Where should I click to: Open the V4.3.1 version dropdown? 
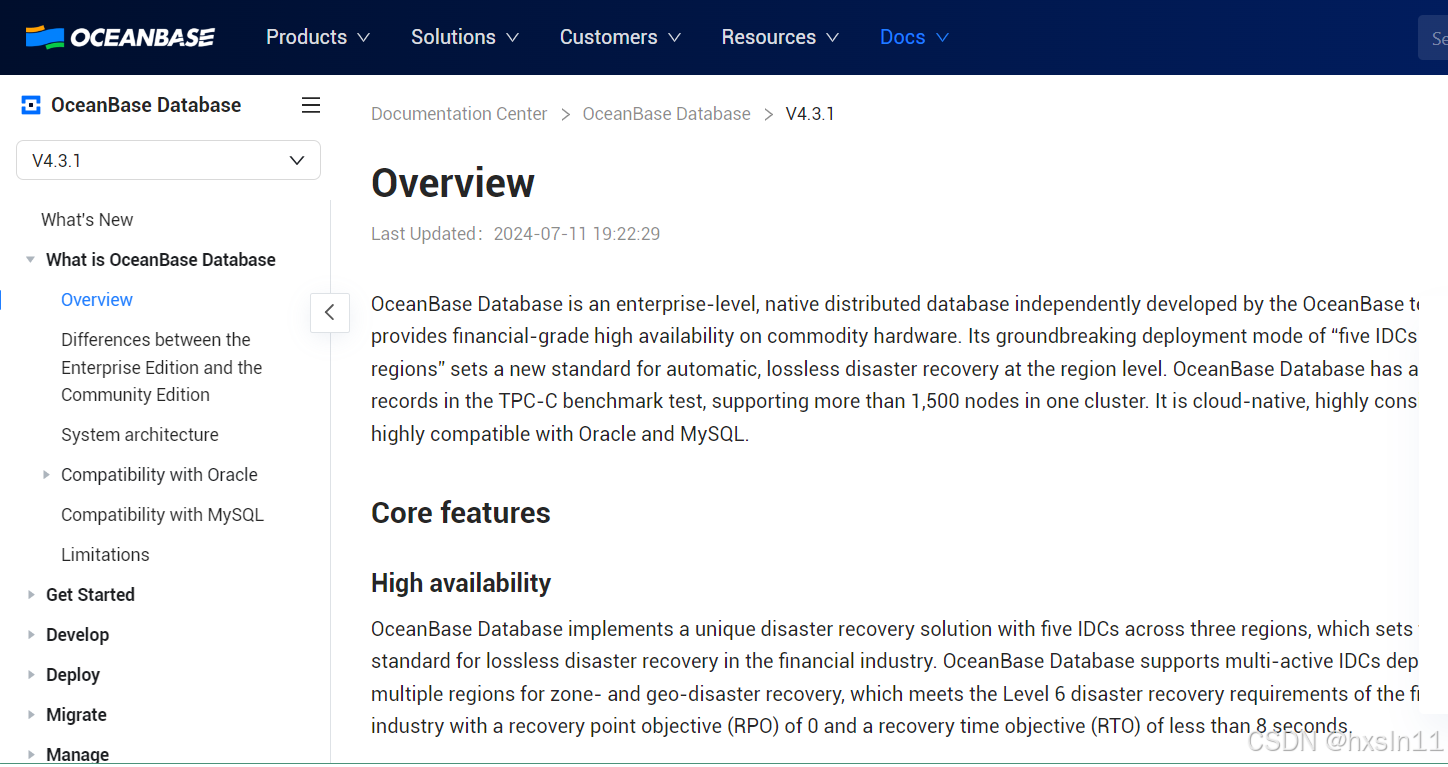coord(168,160)
